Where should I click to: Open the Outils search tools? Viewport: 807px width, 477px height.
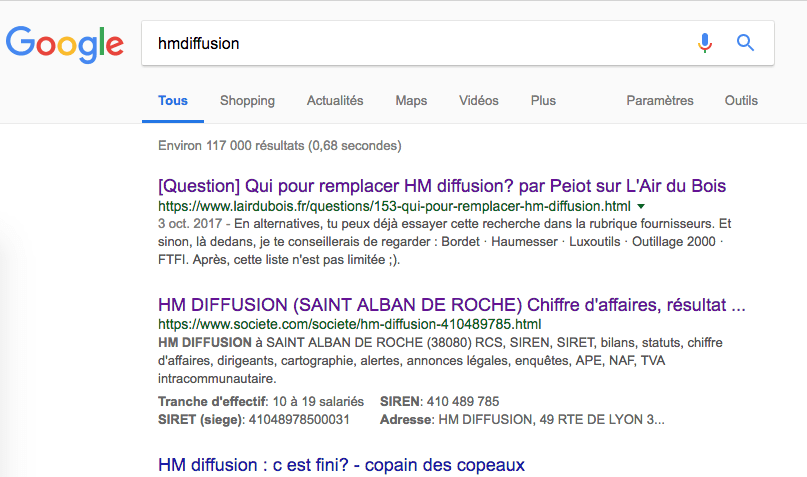[x=741, y=100]
